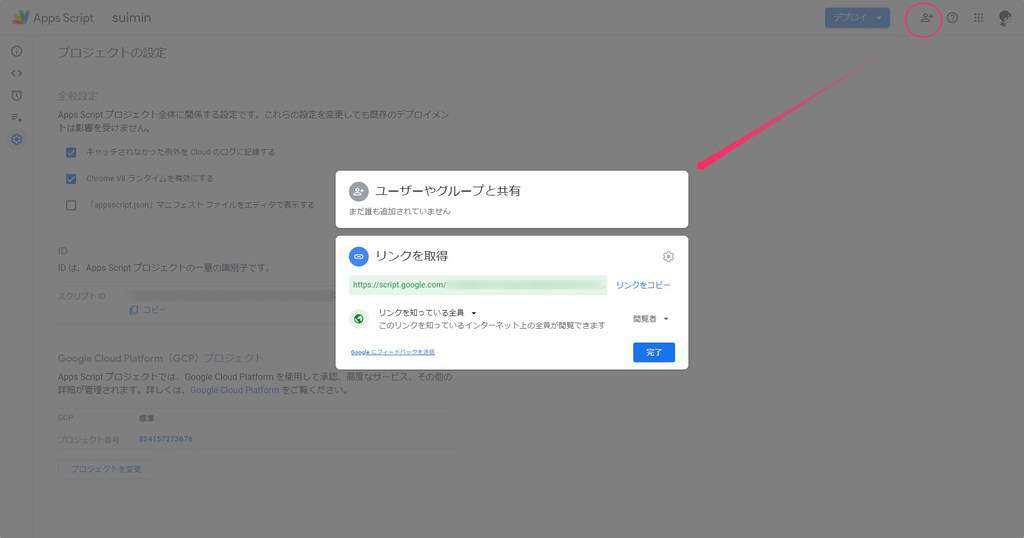This screenshot has width=1024, height=538.
Task: Open the 閲覧者 role dropdown
Action: tap(650, 319)
